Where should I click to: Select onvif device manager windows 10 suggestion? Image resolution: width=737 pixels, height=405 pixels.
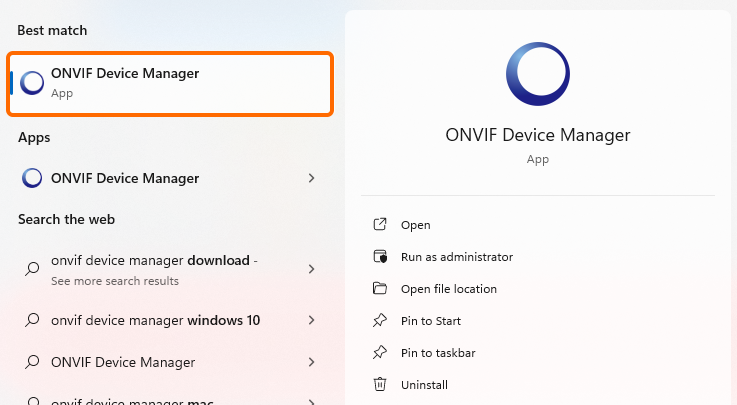click(x=155, y=320)
